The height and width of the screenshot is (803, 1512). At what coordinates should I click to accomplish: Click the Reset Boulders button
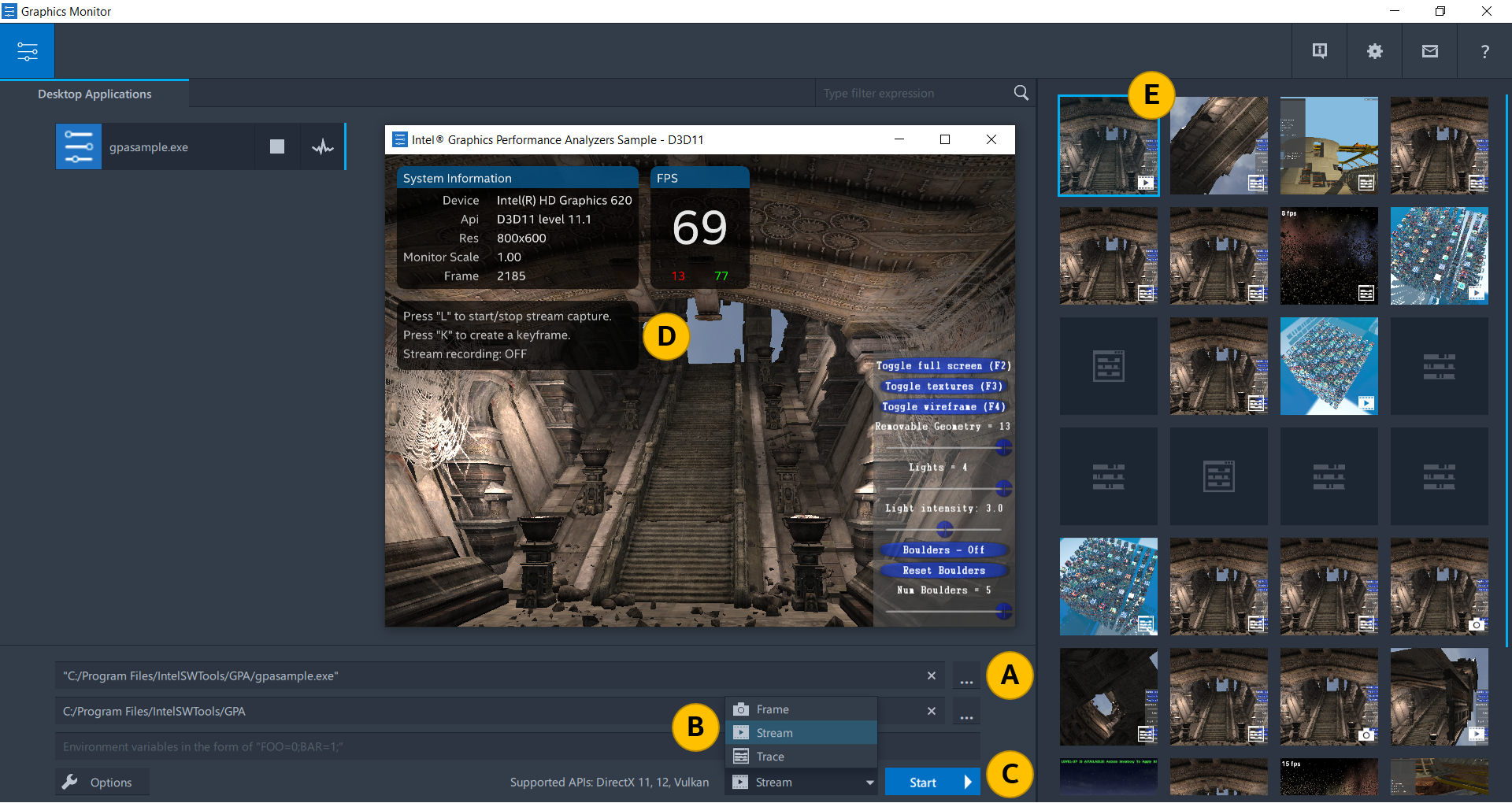[x=943, y=571]
